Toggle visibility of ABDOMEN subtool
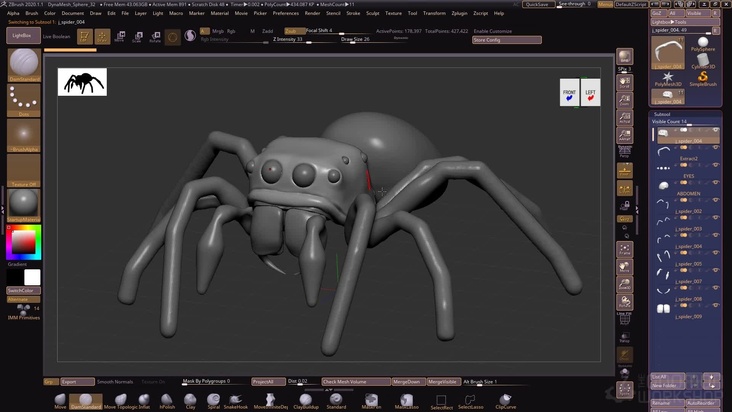 (715, 199)
